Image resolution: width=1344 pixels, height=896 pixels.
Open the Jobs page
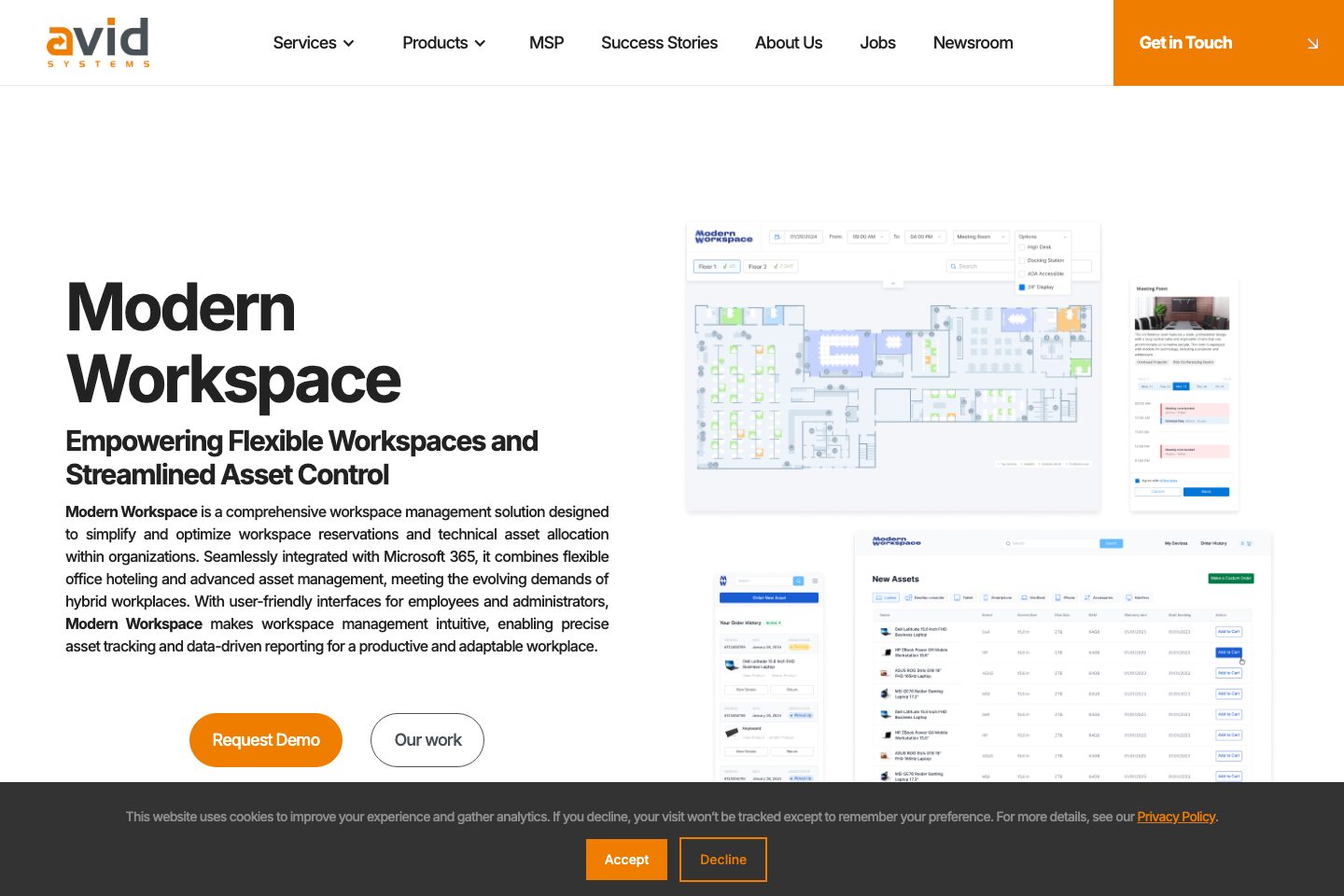coord(877,43)
